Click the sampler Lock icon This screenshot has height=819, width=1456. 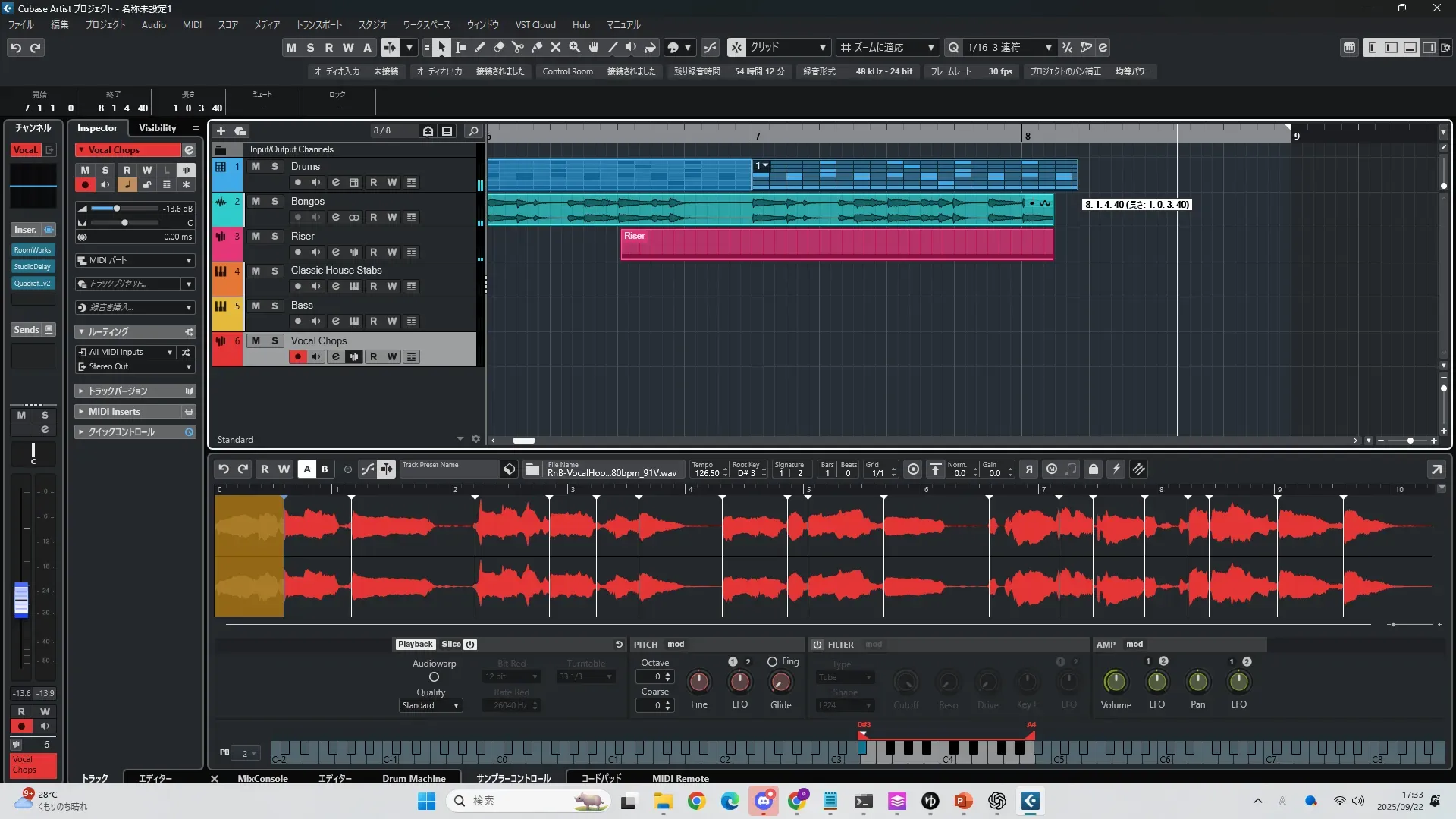(1093, 469)
